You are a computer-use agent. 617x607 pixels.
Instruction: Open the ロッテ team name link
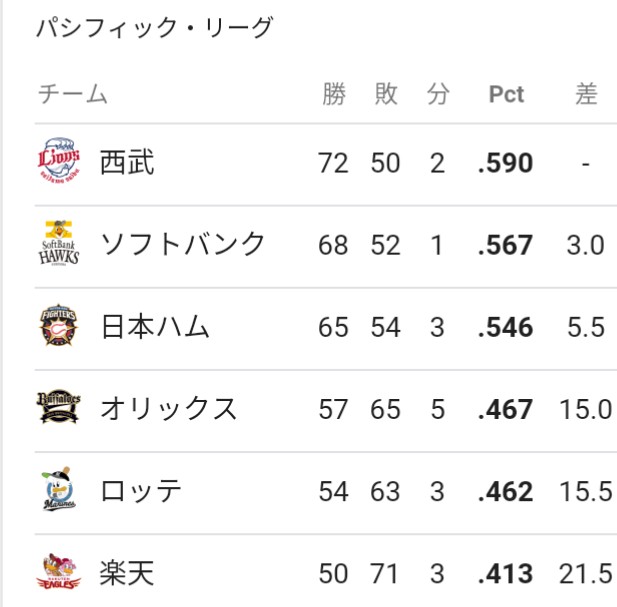tap(140, 491)
